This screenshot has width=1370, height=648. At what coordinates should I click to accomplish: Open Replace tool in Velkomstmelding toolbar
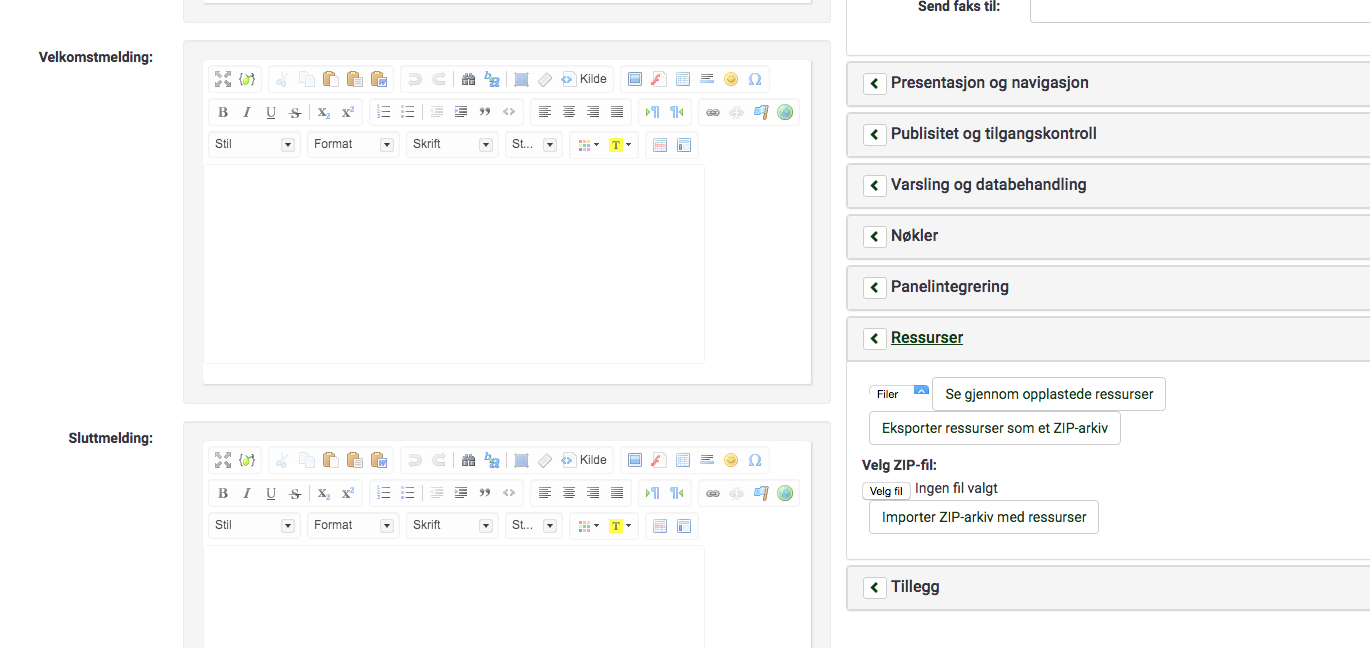(491, 79)
